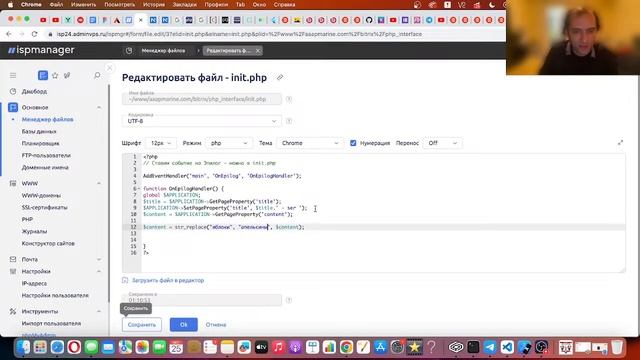Viewport: 640px width, 360px height.
Task: Open the Закладки menu in the menu bar
Action: coord(184,5)
